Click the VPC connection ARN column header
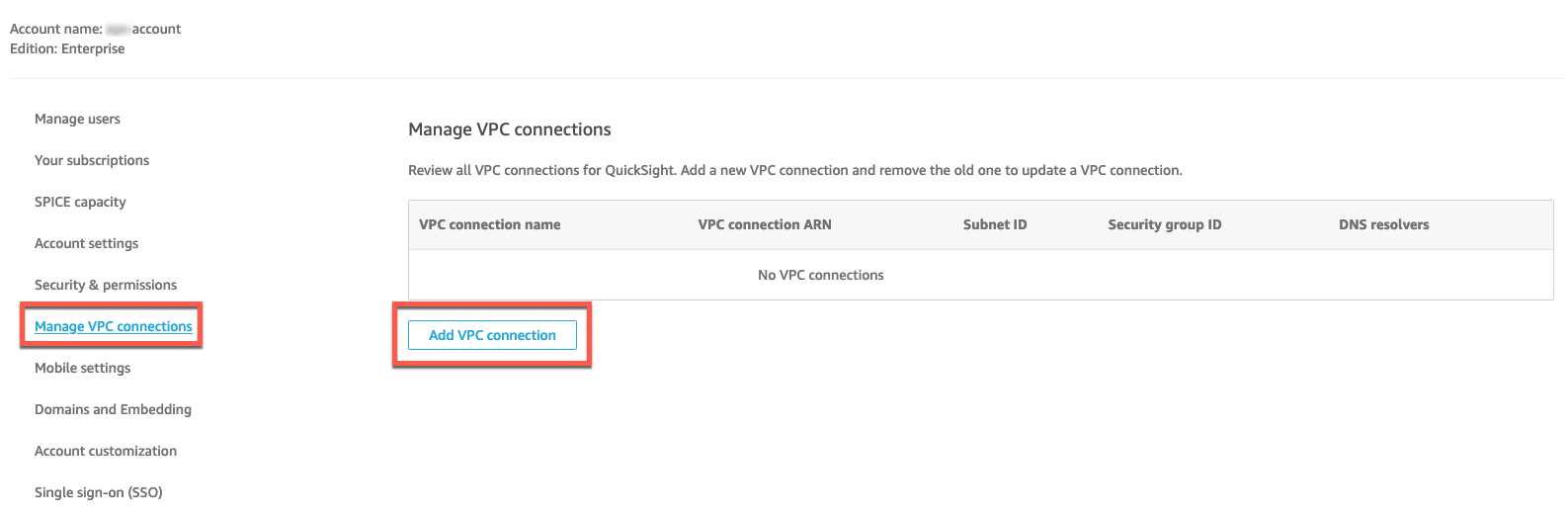The image size is (1568, 514). pyautogui.click(x=765, y=224)
